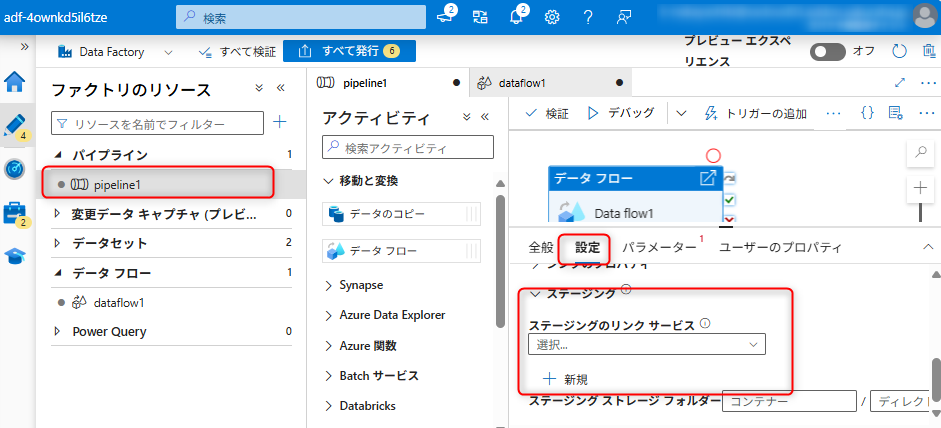Open the staging linked service dropdown
941x428 pixels.
click(647, 345)
